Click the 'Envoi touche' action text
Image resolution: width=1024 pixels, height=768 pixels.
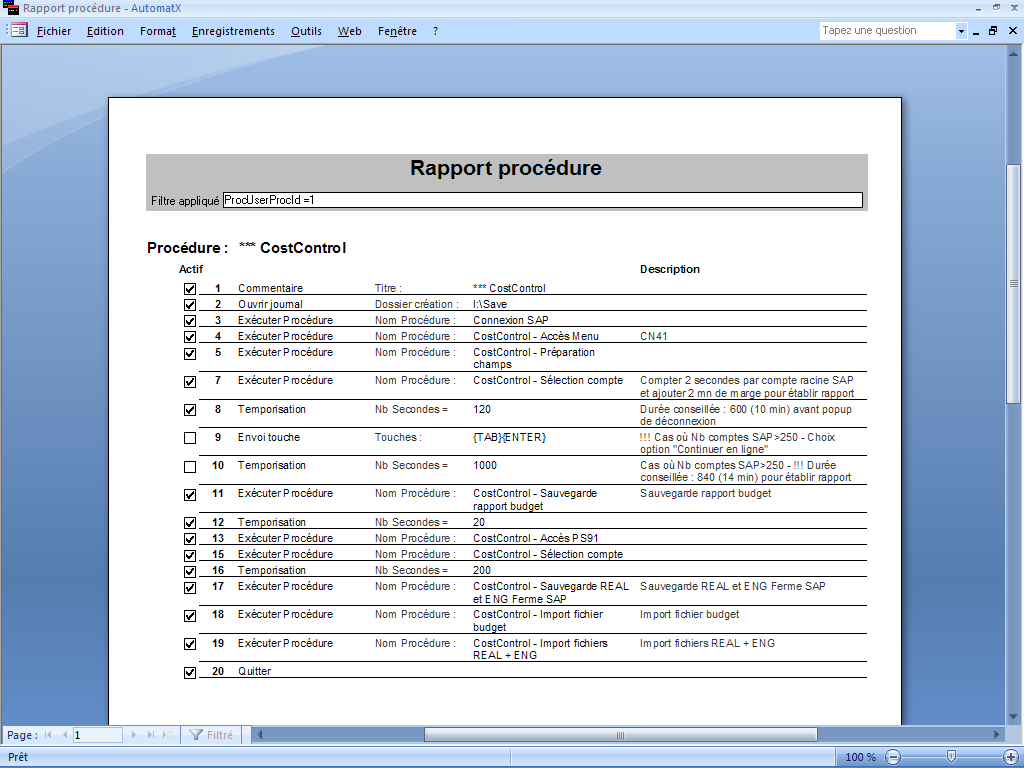[x=269, y=438]
